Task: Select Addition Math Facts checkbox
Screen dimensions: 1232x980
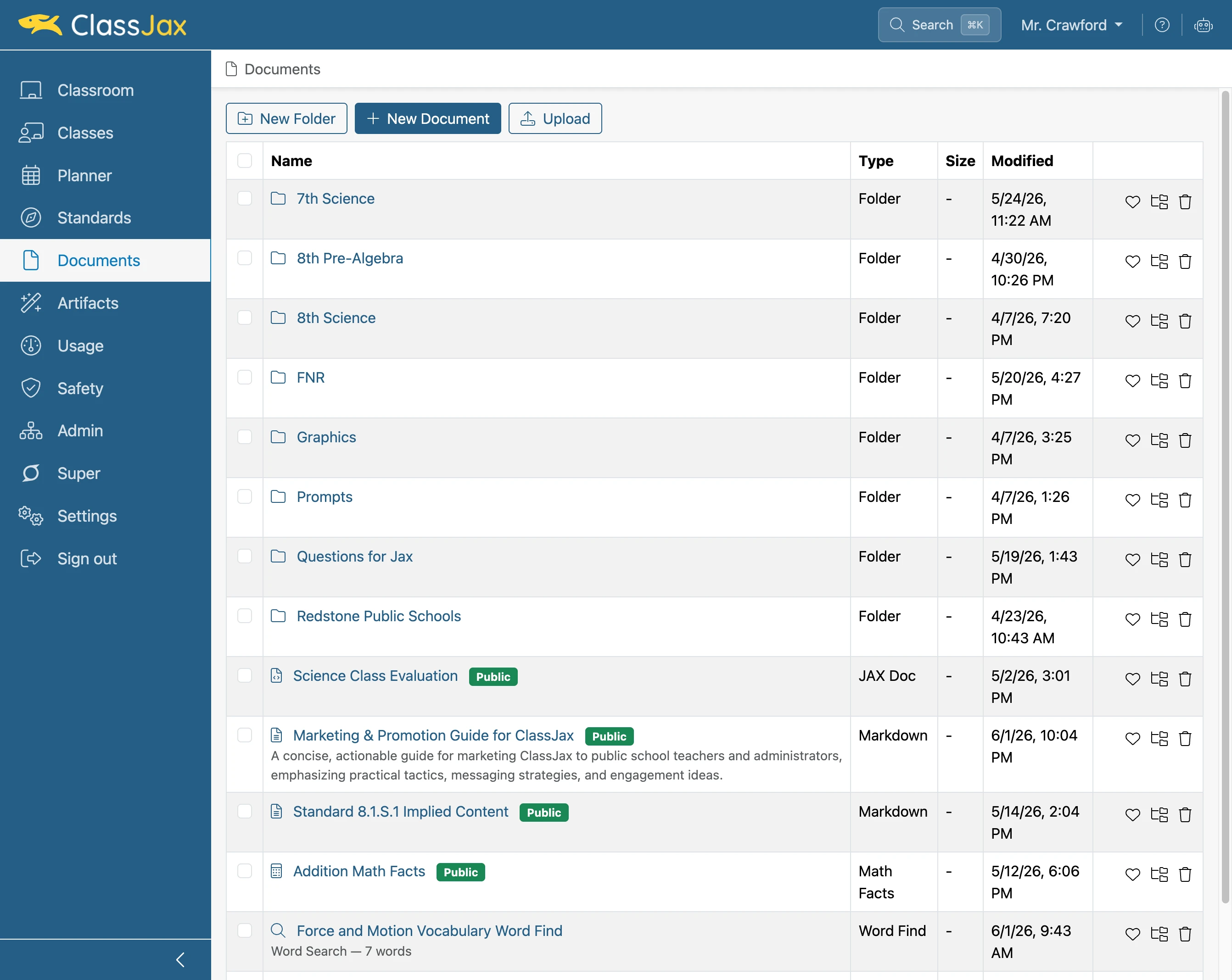Action: click(x=245, y=871)
